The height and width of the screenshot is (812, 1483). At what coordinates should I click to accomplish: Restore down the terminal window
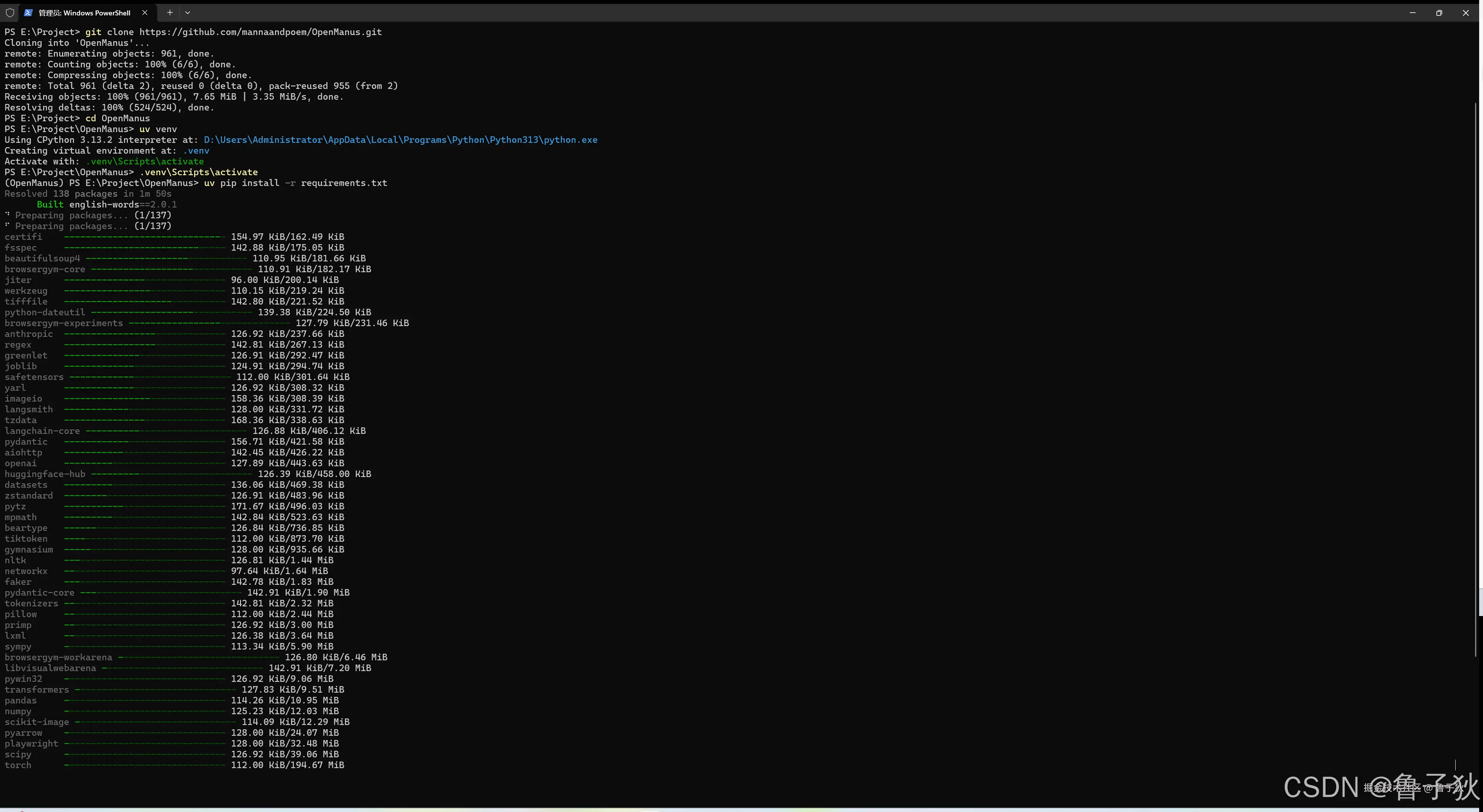pos(1439,13)
